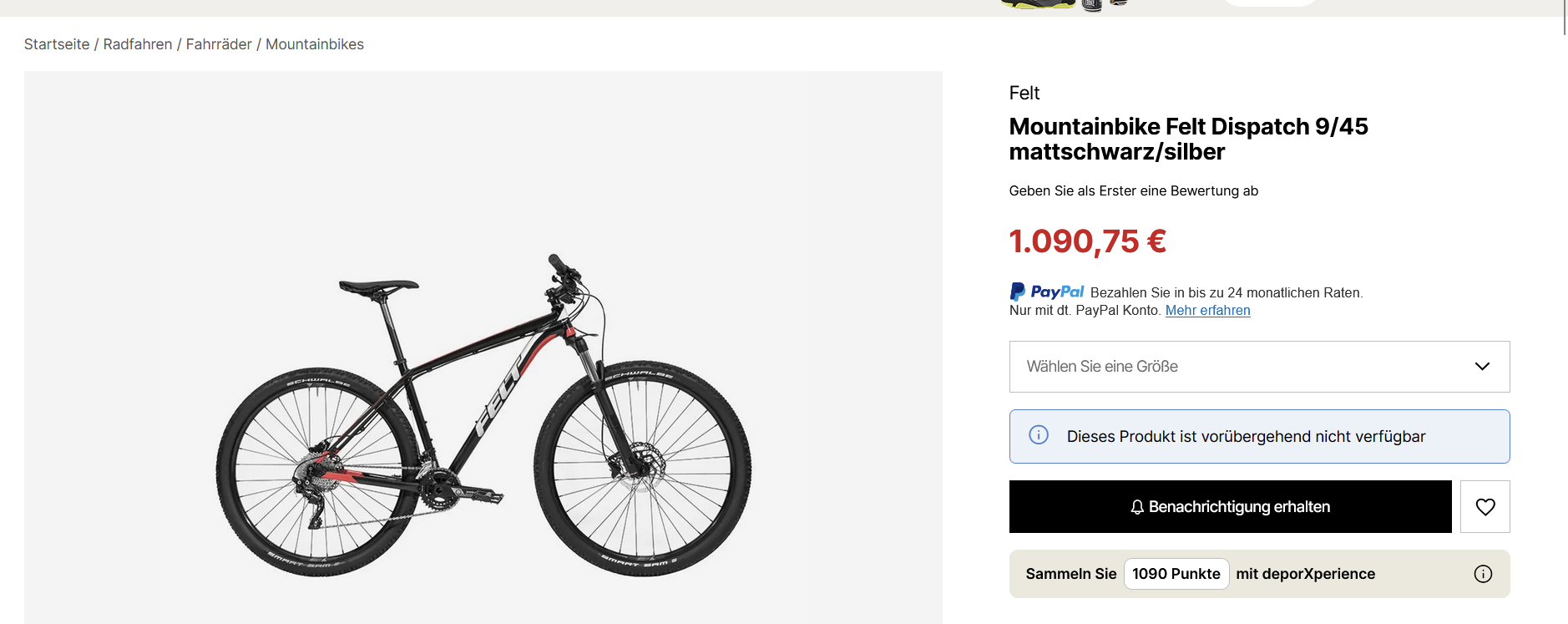Image resolution: width=1568 pixels, height=624 pixels.
Task: Add the bike to wishlist with heart icon
Action: coord(1485,506)
